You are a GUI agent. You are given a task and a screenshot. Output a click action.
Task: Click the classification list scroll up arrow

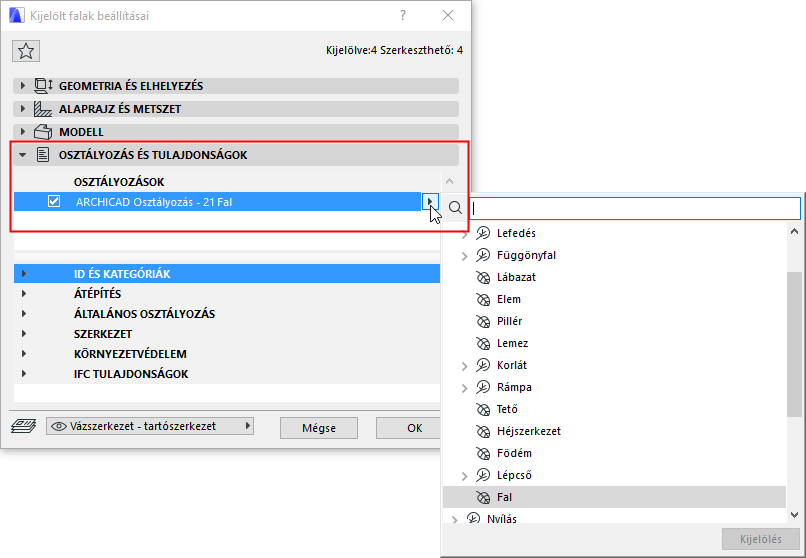[794, 232]
